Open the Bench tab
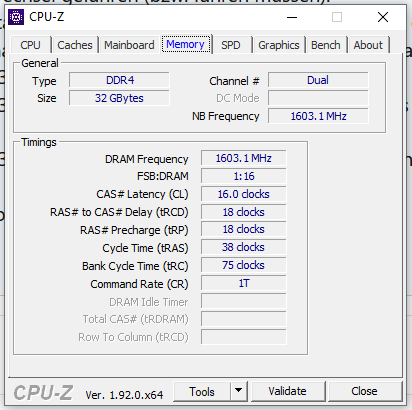 pyautogui.click(x=326, y=45)
